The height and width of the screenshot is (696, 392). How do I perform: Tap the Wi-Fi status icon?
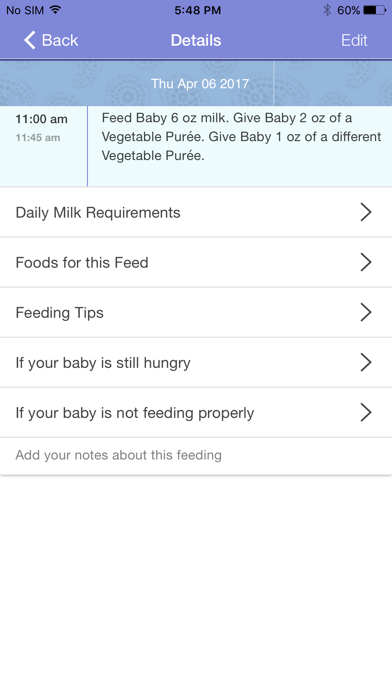(x=55, y=10)
